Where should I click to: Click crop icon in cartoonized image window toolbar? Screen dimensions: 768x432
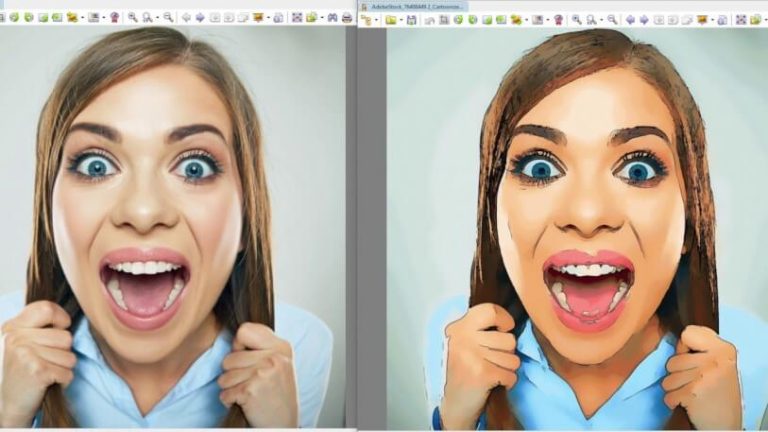(x=444, y=20)
